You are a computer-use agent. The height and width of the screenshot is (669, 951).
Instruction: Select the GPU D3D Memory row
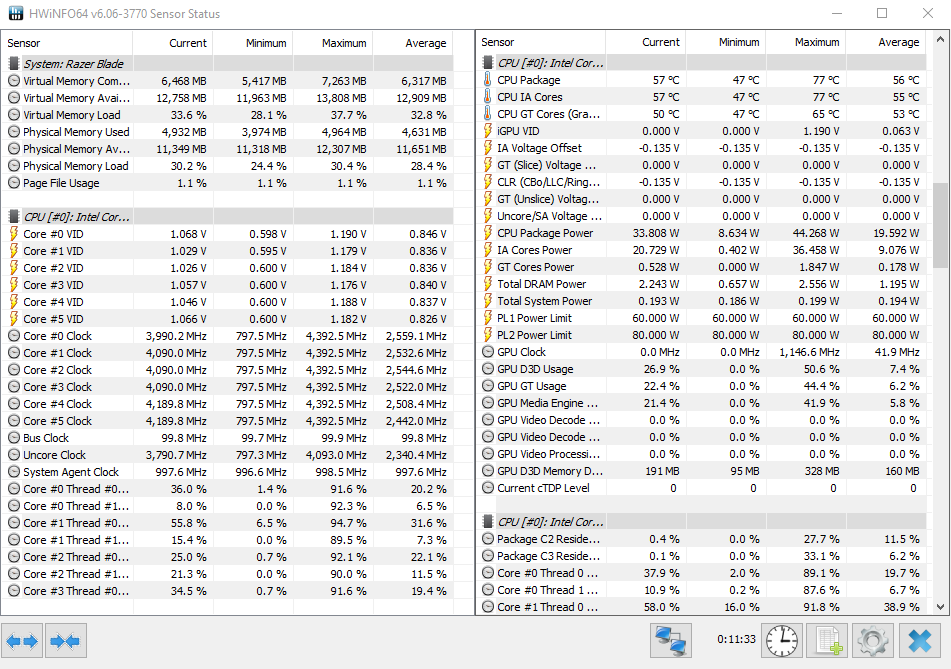[702, 471]
